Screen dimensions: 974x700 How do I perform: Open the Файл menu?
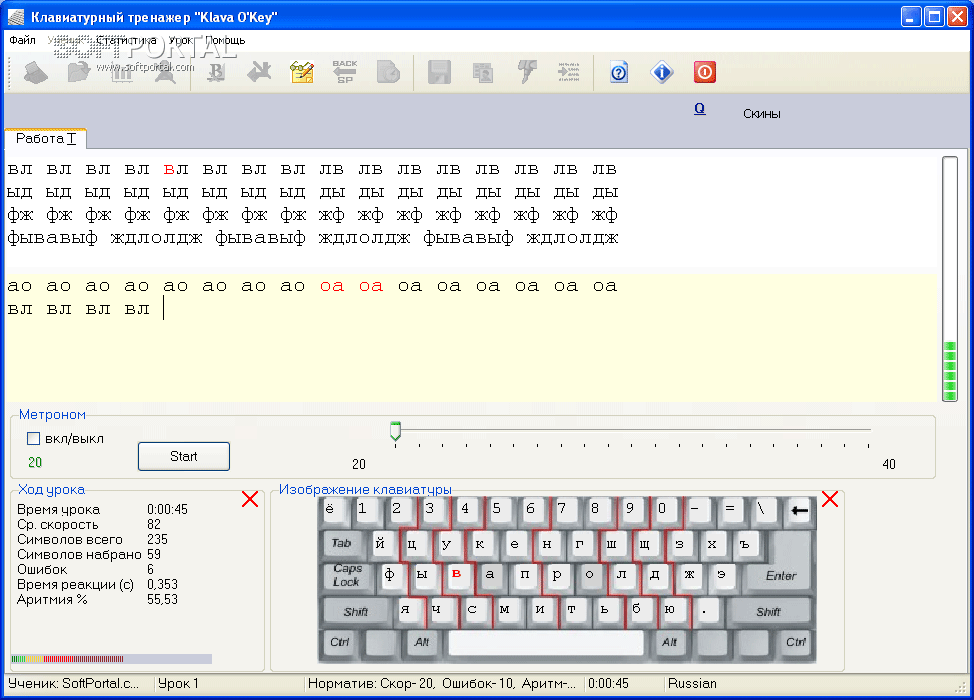(x=22, y=40)
